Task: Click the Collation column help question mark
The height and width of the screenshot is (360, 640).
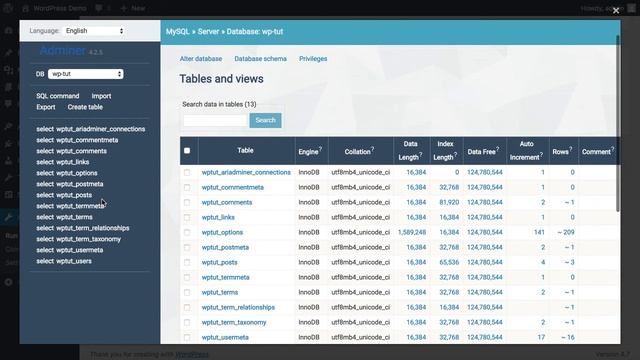Action: point(373,149)
